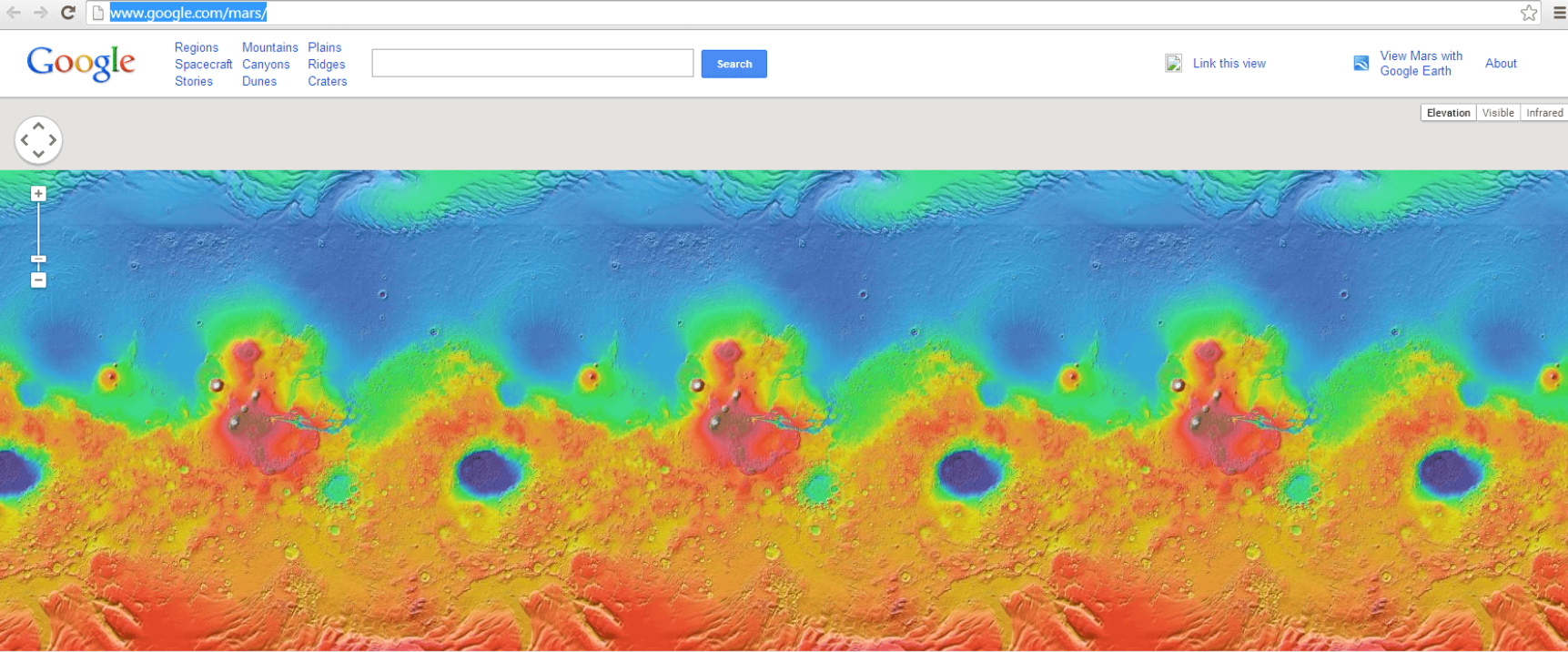Open the Mountains category link
Viewport: 1568px width, 652px height.
pyautogui.click(x=269, y=47)
